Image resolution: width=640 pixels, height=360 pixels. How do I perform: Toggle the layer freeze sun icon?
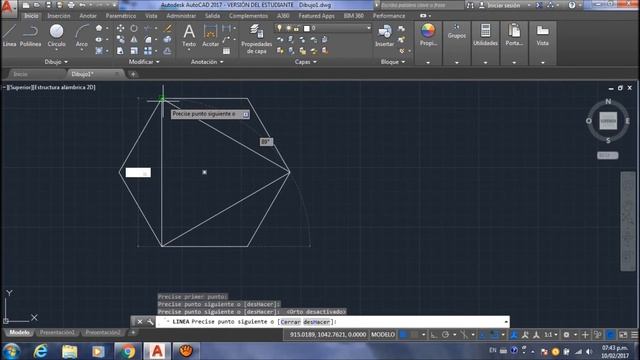tap(288, 28)
